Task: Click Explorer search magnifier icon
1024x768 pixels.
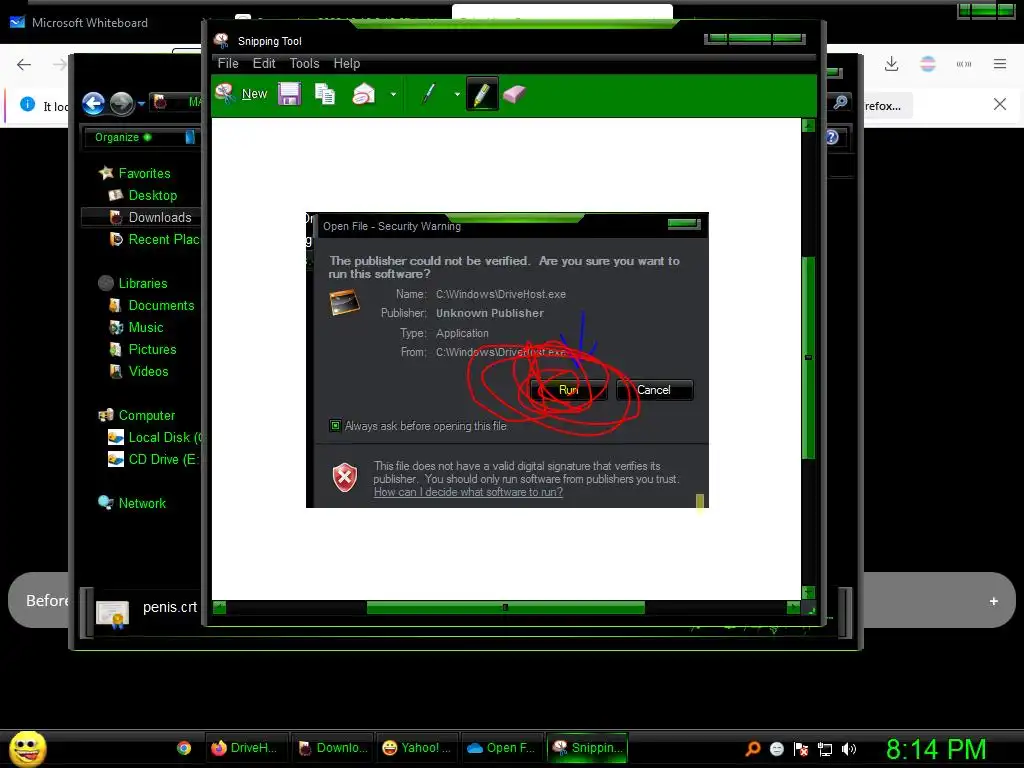Action: [840, 102]
